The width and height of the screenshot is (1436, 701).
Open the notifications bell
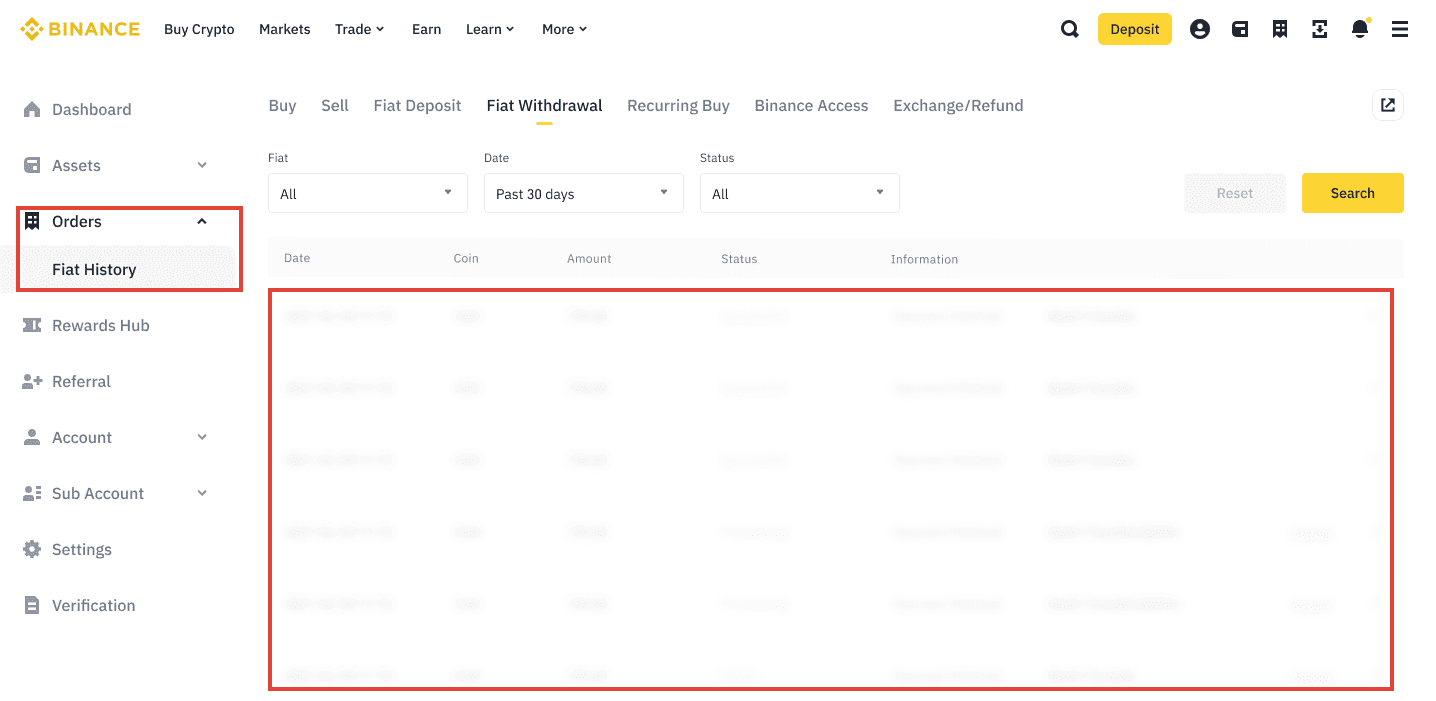click(x=1360, y=28)
